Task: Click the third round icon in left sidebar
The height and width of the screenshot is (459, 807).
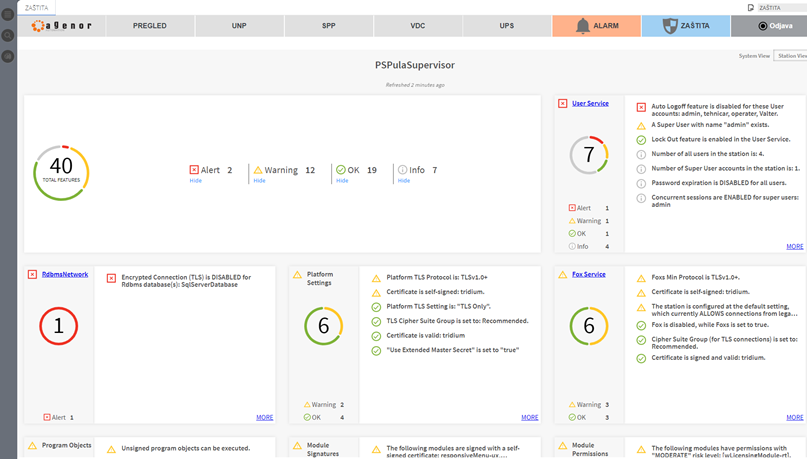Action: click(x=8, y=56)
